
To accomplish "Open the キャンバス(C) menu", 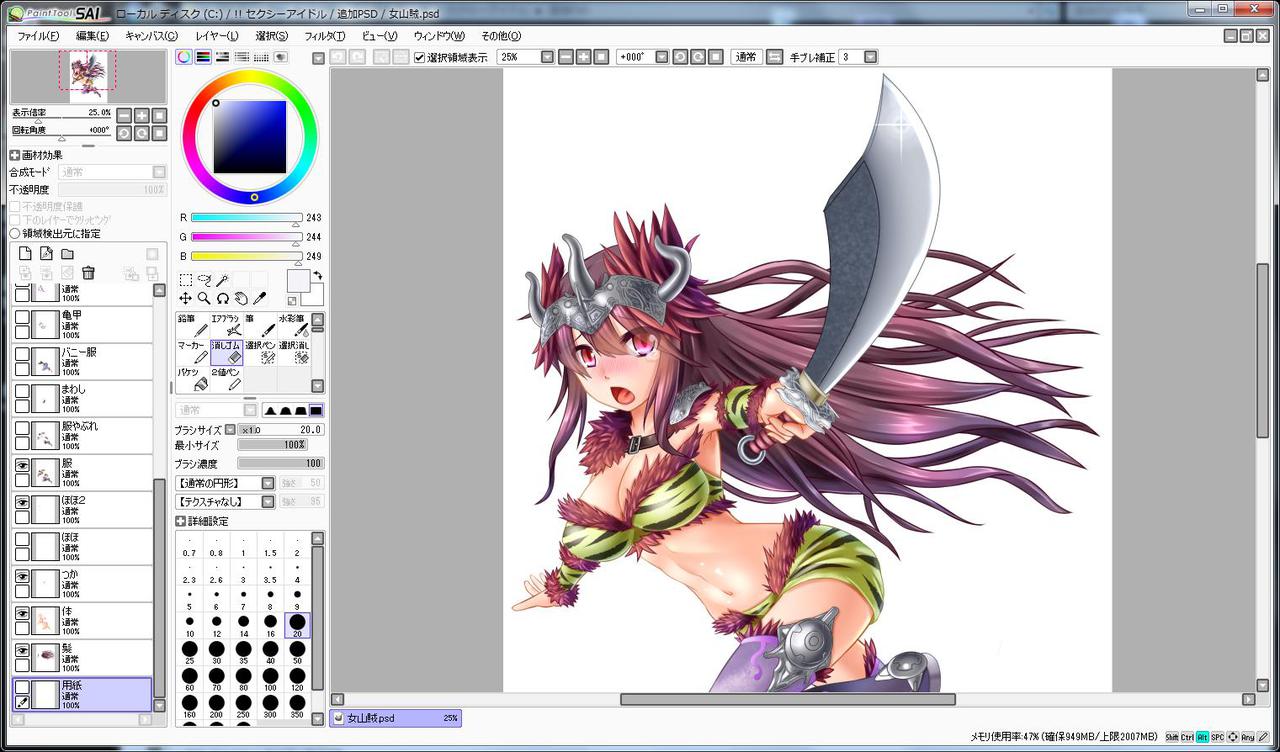I will (x=151, y=36).
